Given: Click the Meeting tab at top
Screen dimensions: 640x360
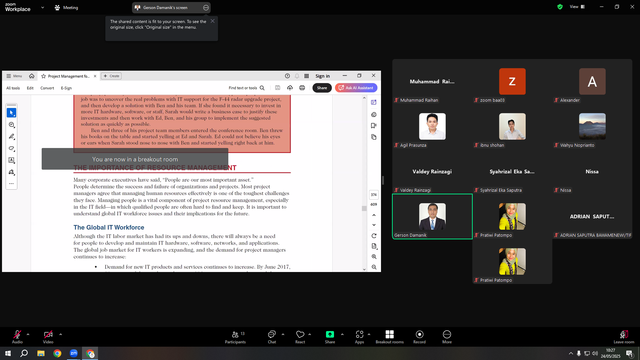Looking at the screenshot, I should (x=66, y=7).
